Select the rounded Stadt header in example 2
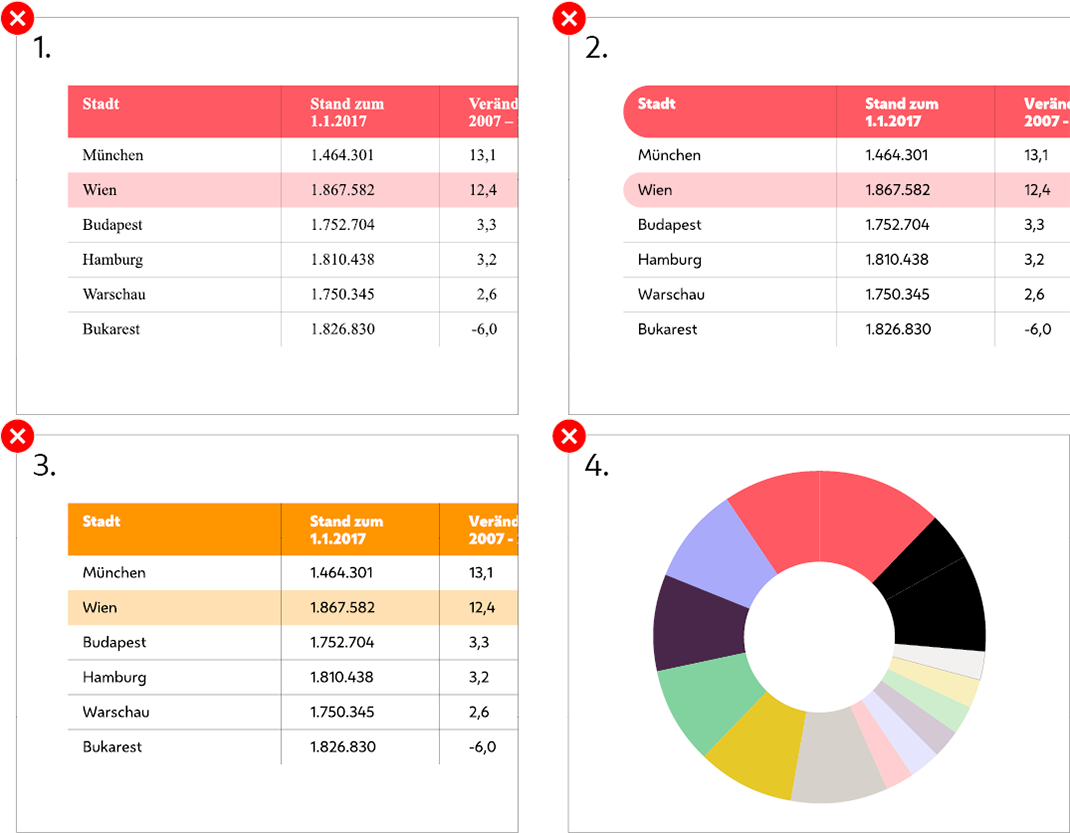This screenshot has height=833, width=1070. [657, 103]
